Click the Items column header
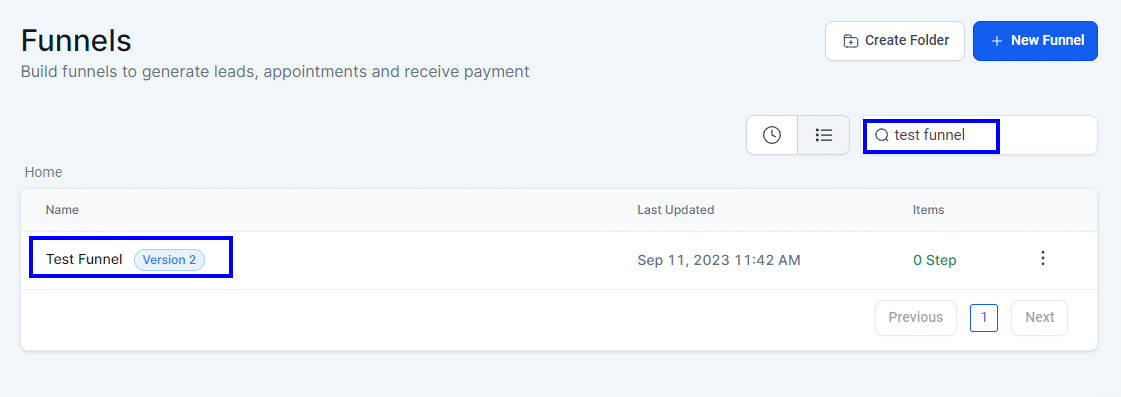The width and height of the screenshot is (1121, 397). coord(929,210)
